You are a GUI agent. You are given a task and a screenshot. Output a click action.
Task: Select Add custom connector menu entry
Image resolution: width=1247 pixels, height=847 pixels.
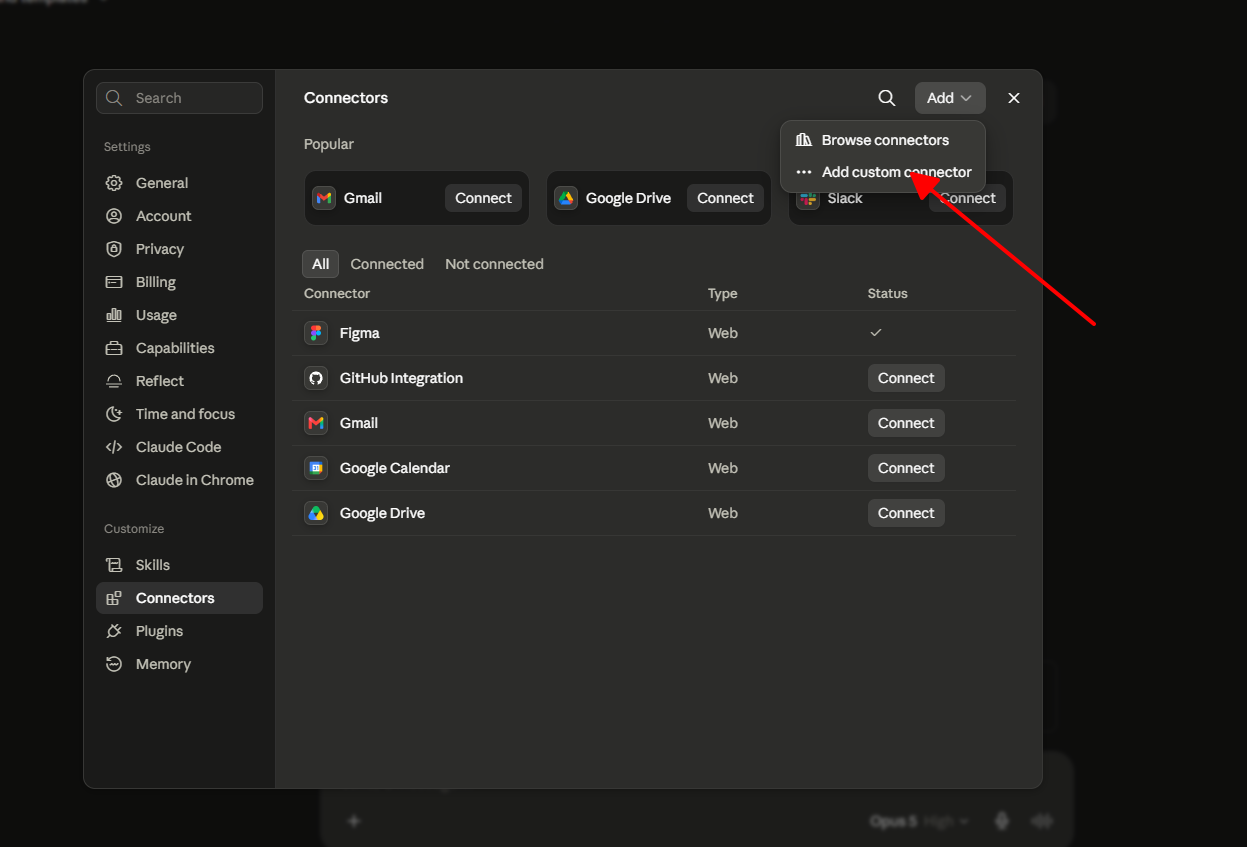[x=883, y=172]
